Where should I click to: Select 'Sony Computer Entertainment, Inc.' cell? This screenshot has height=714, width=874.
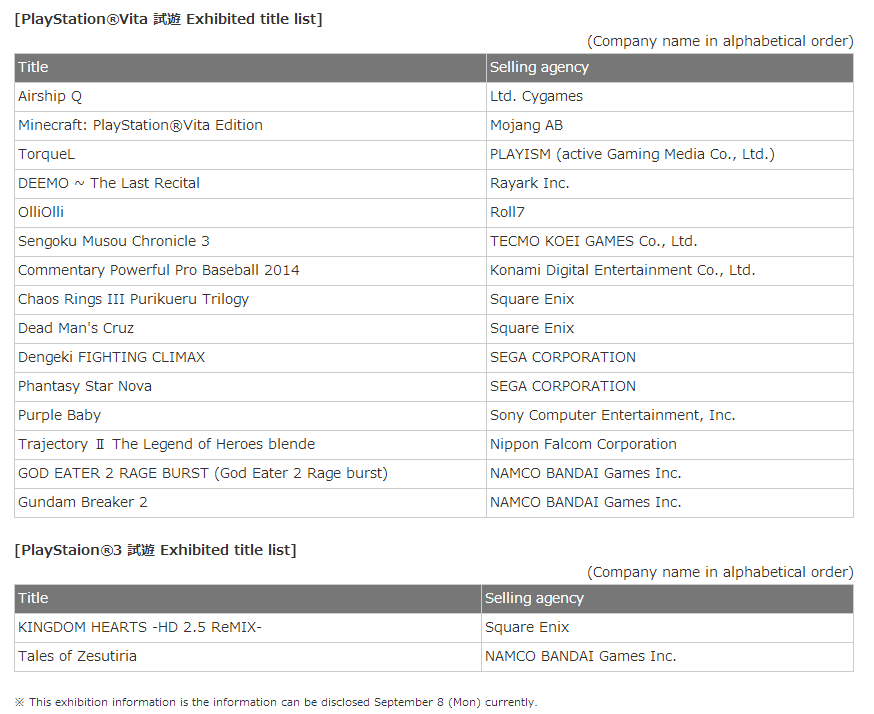pos(670,415)
